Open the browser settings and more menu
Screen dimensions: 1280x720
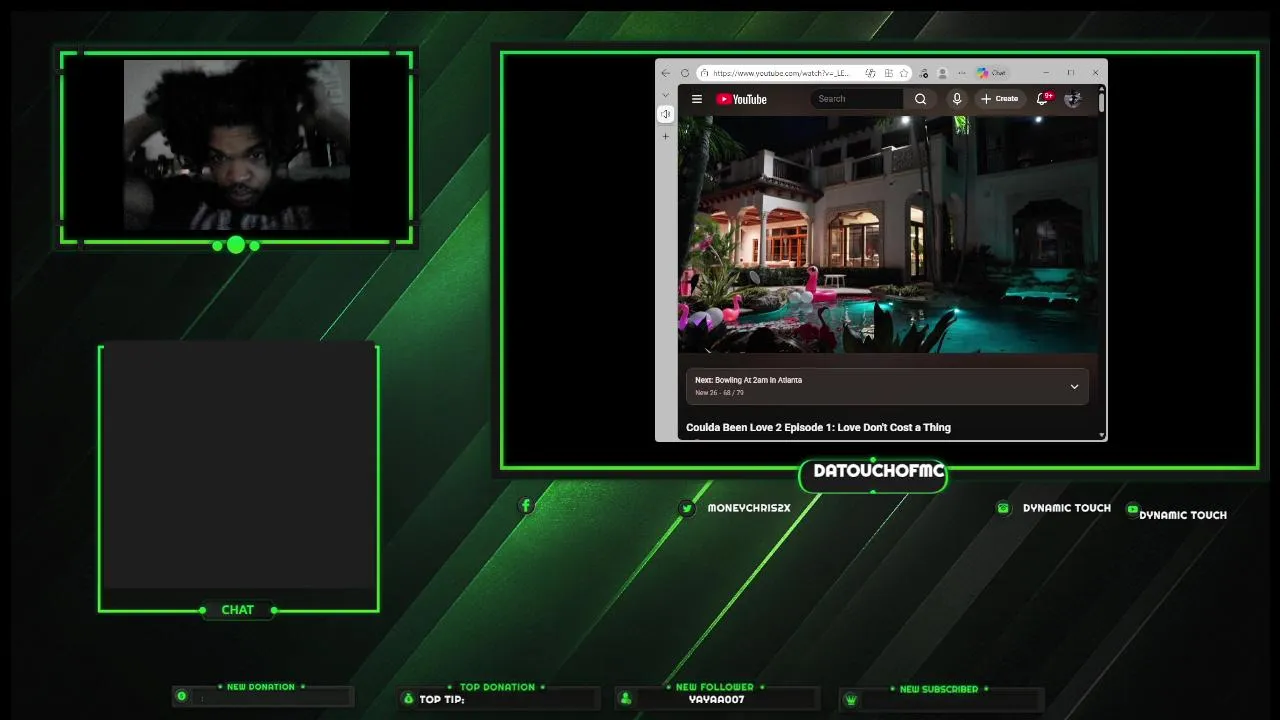point(961,73)
